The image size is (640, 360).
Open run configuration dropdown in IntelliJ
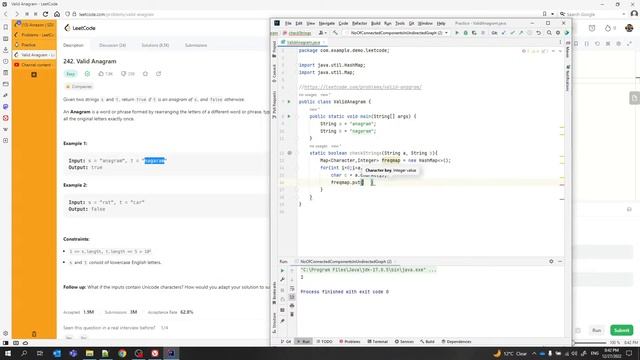[399, 33]
